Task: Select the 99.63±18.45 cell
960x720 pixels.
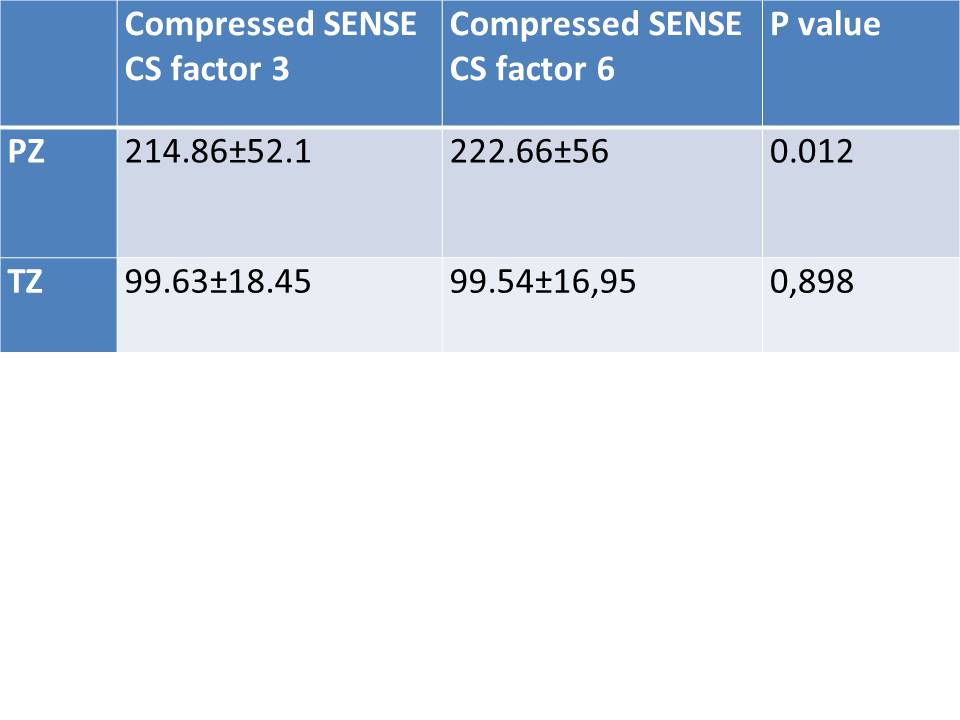Action: tap(218, 282)
